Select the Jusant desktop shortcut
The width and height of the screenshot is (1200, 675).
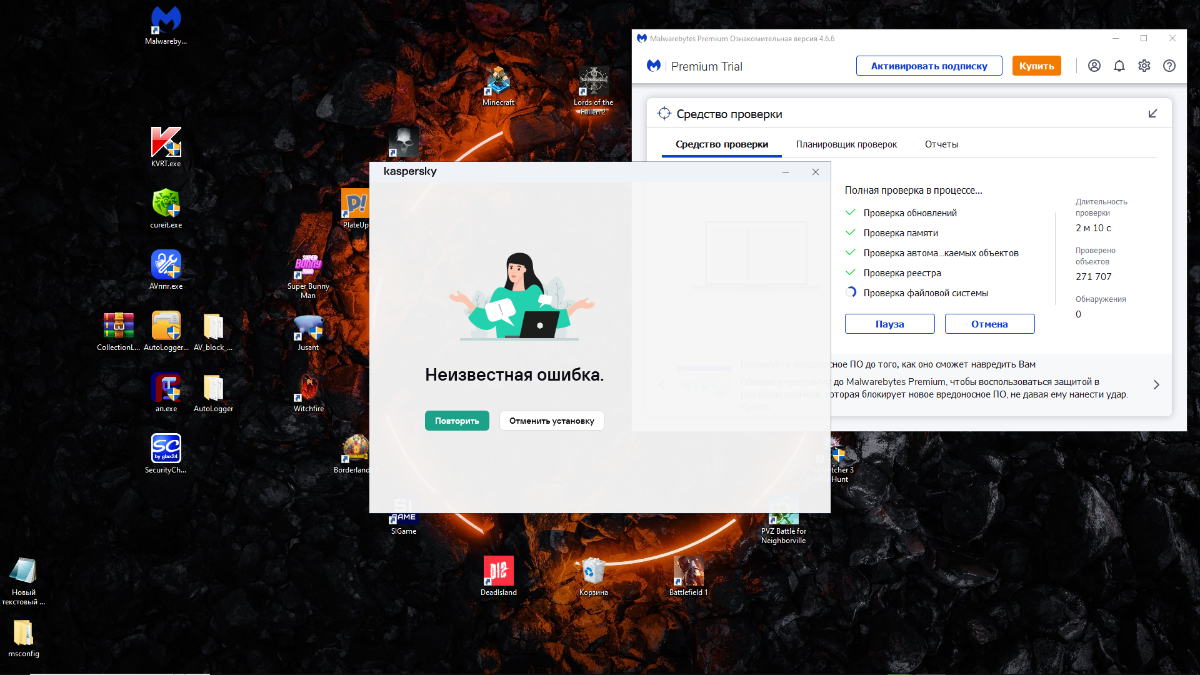click(x=308, y=331)
